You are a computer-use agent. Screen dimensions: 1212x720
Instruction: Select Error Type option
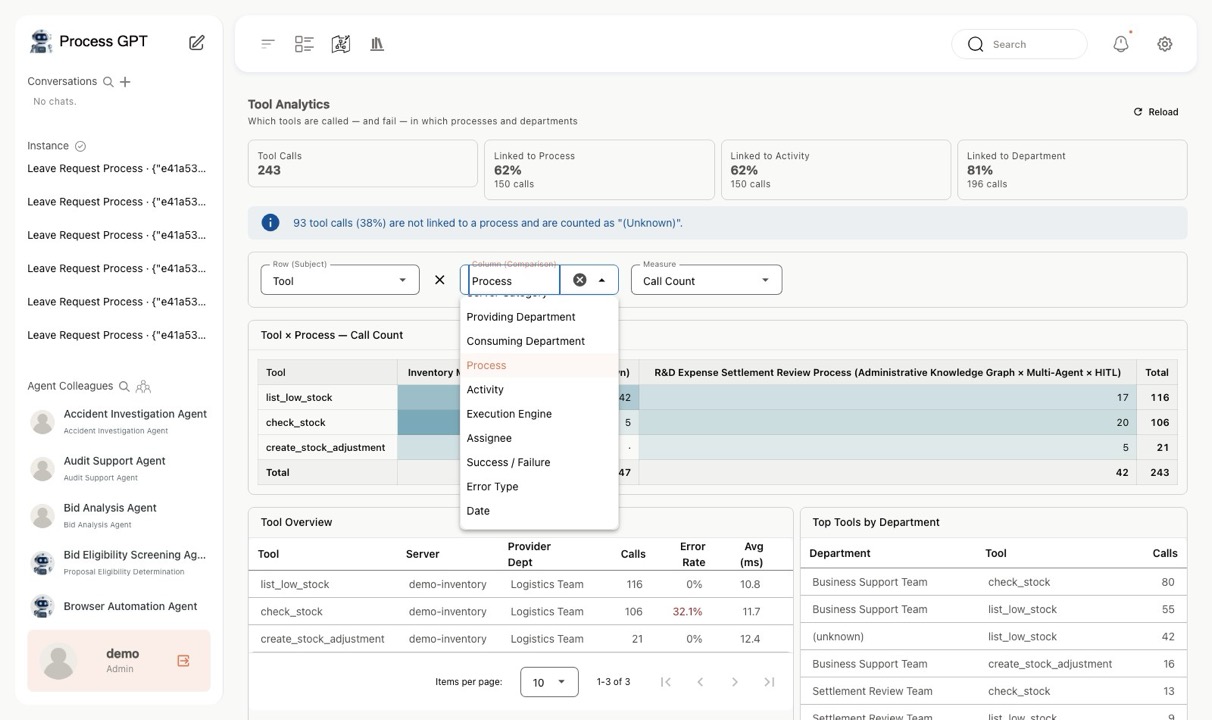click(x=539, y=487)
